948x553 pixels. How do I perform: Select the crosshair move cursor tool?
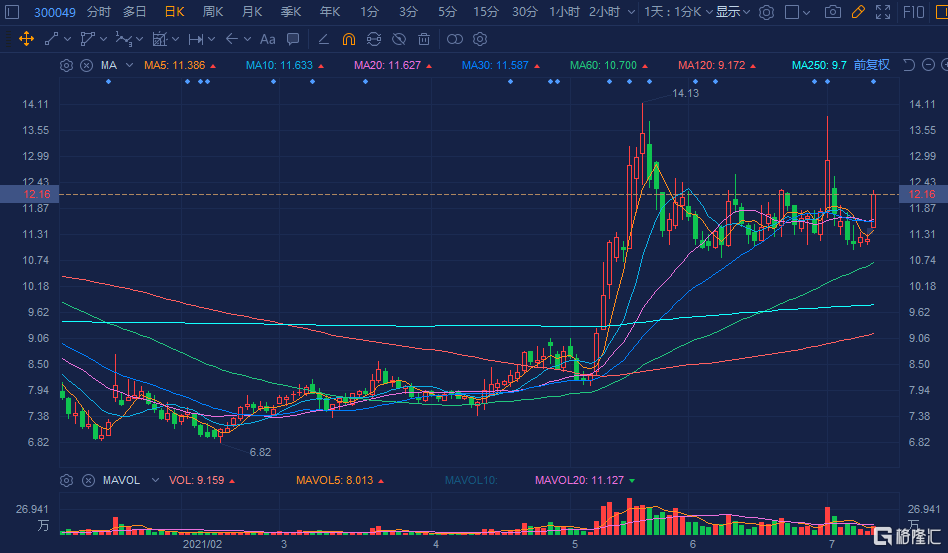click(24, 39)
